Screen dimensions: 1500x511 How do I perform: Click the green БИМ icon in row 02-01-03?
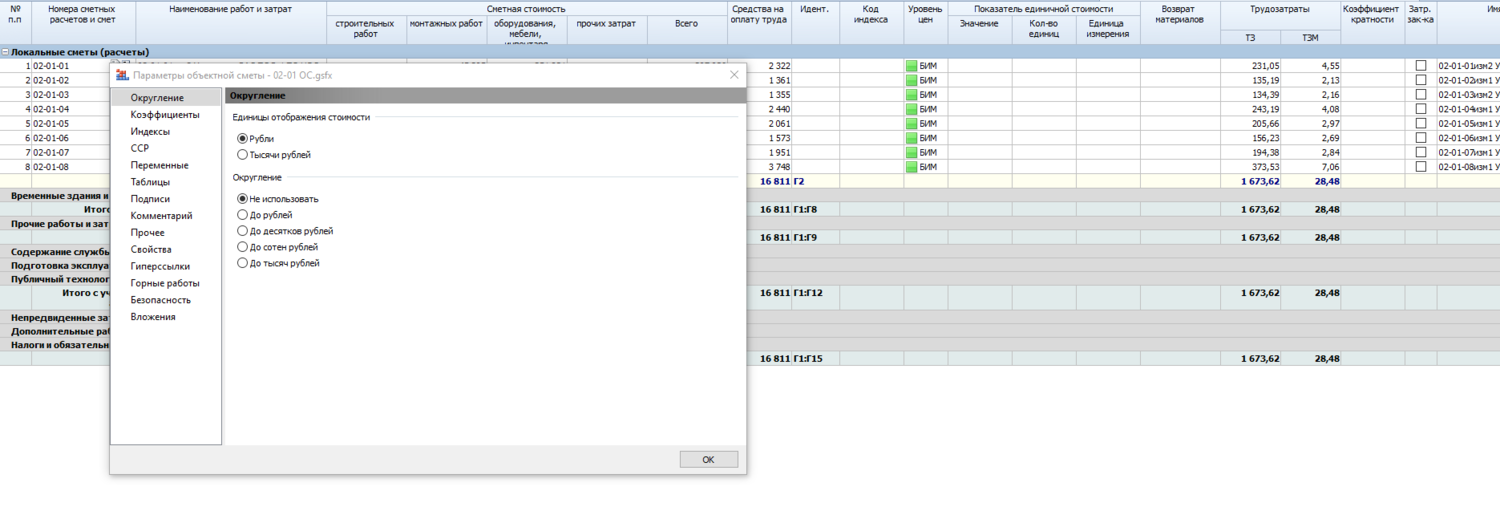point(911,94)
